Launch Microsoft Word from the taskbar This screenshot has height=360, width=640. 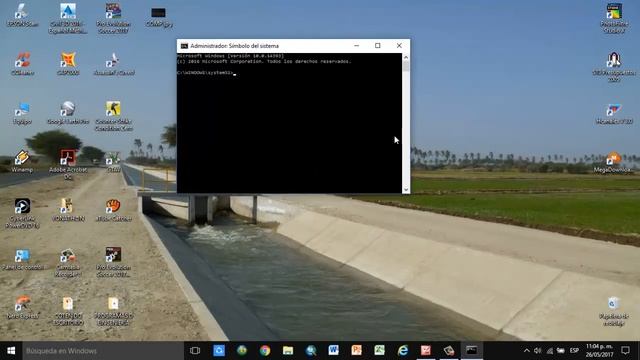(333, 351)
